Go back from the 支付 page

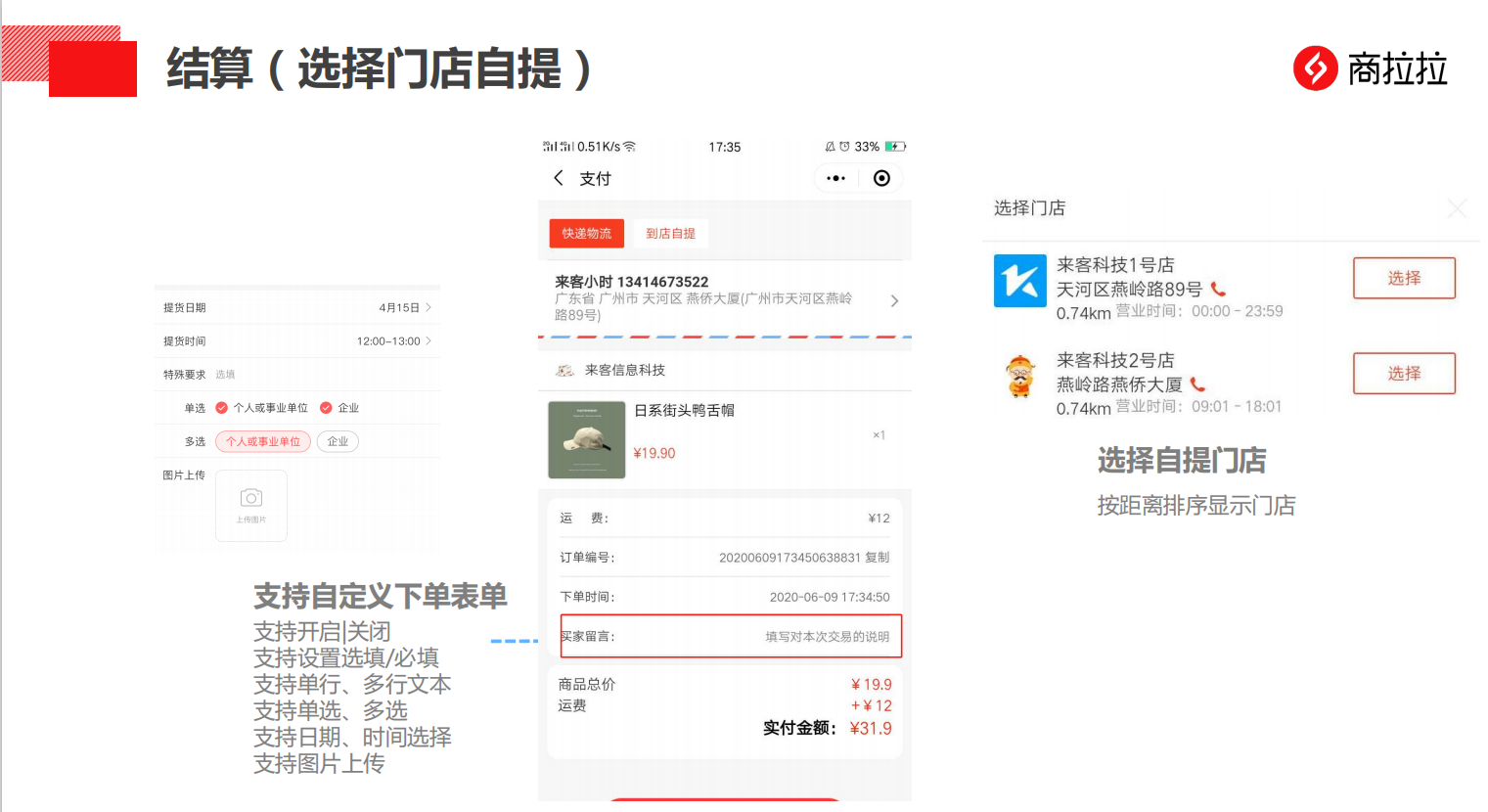click(559, 178)
